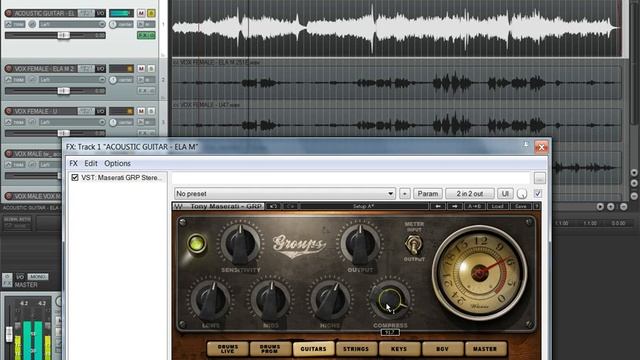This screenshot has height=360, width=640.
Task: Select the STRINGS tab
Action: (356, 349)
